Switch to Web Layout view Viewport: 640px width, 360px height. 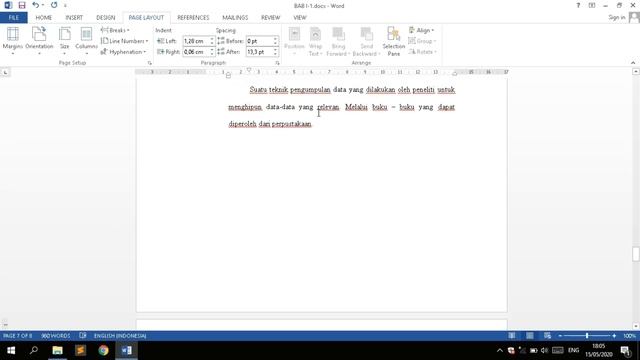547,336
